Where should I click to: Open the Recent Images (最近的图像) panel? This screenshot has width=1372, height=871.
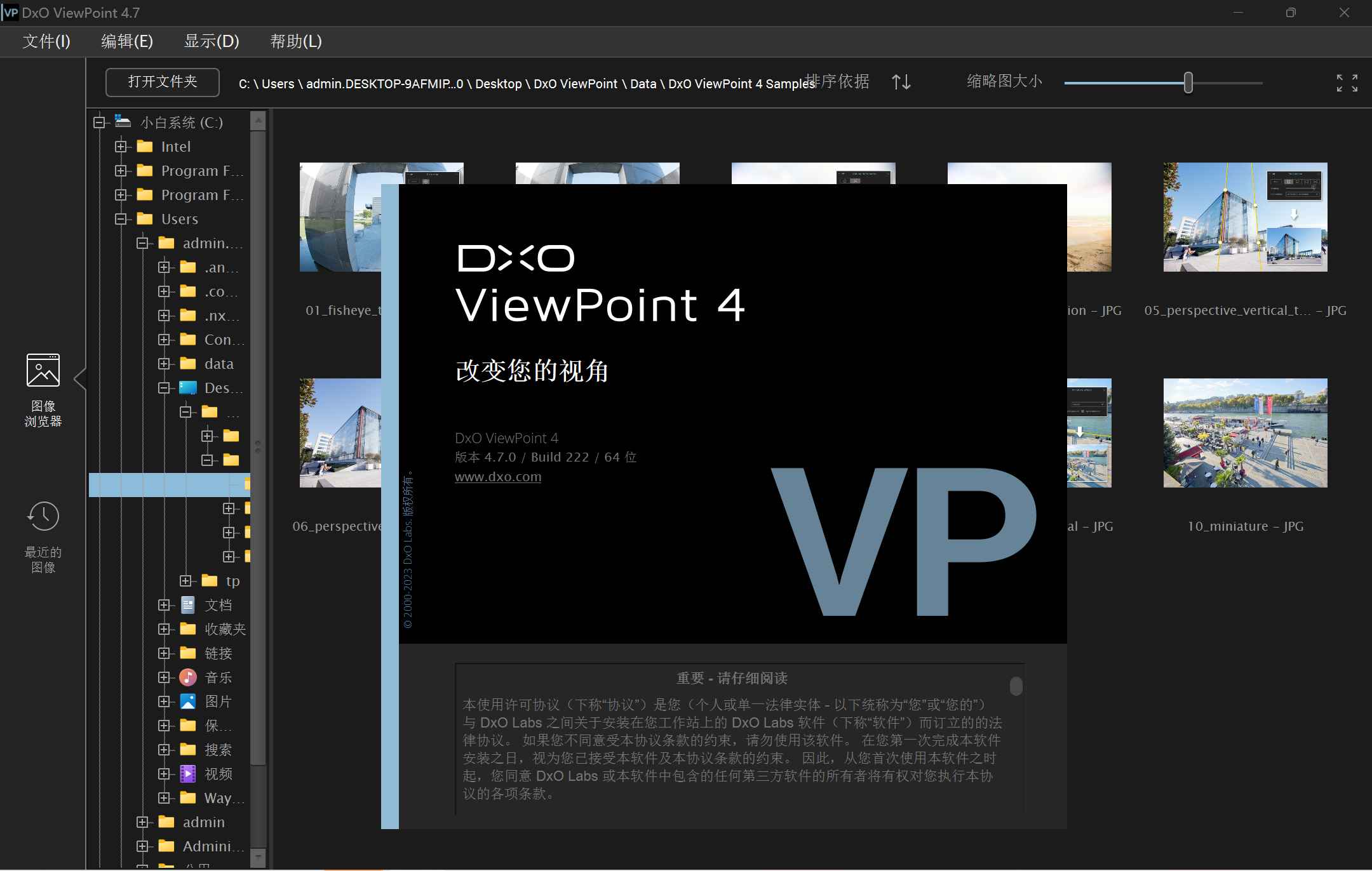[43, 537]
